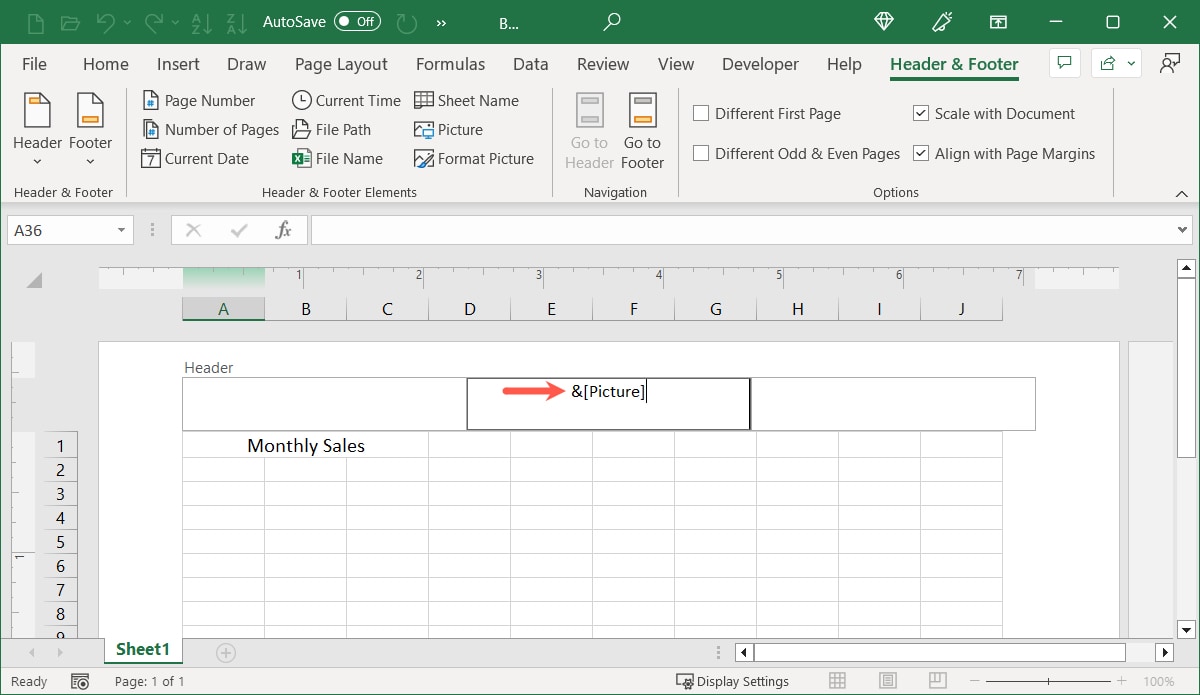The height and width of the screenshot is (695, 1200).
Task: Insert the Current Time element
Action: pyautogui.click(x=345, y=100)
